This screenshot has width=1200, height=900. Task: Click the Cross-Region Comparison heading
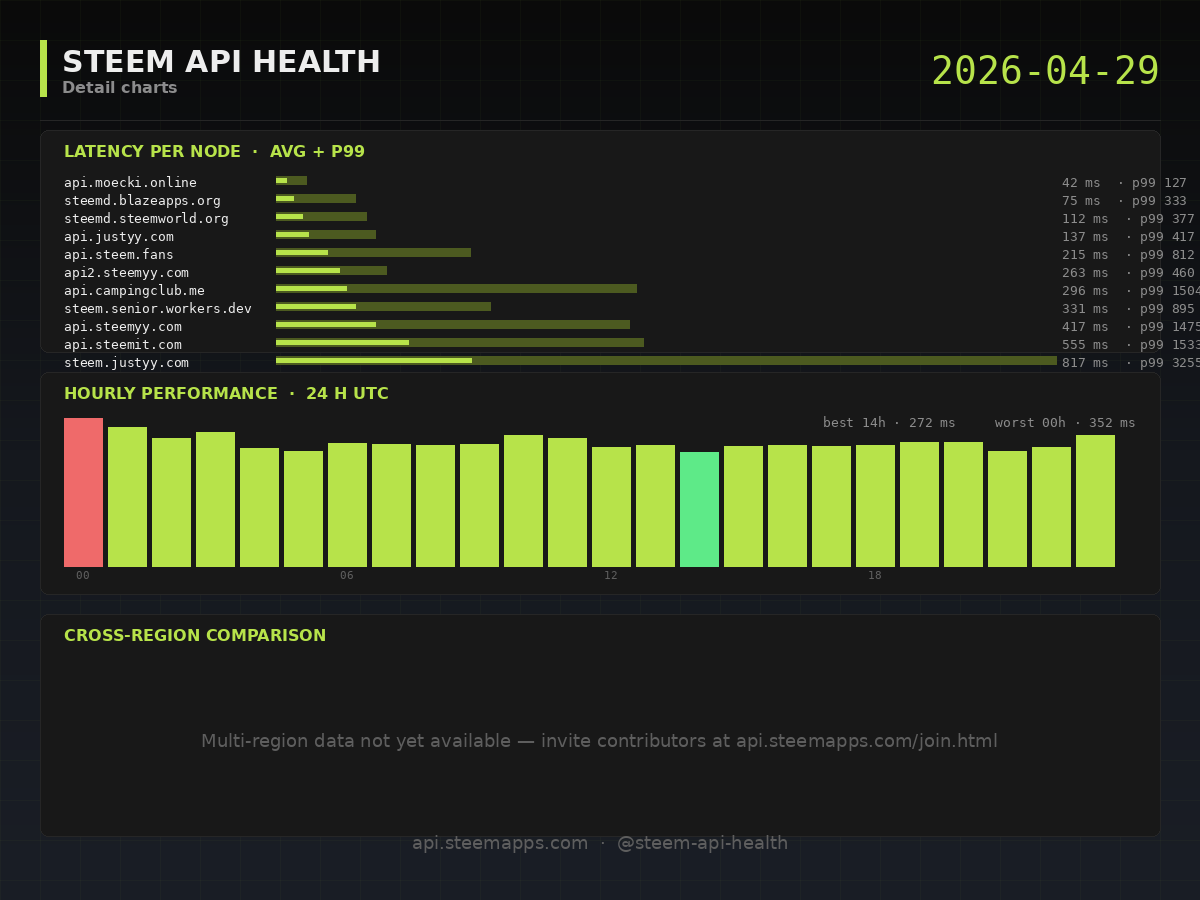tap(195, 636)
